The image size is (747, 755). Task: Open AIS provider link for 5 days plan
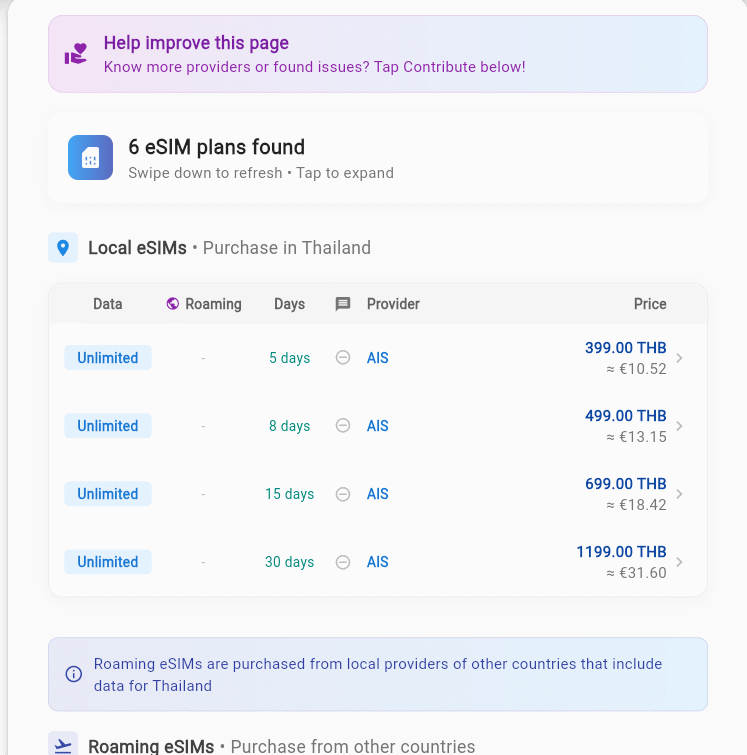tap(378, 358)
